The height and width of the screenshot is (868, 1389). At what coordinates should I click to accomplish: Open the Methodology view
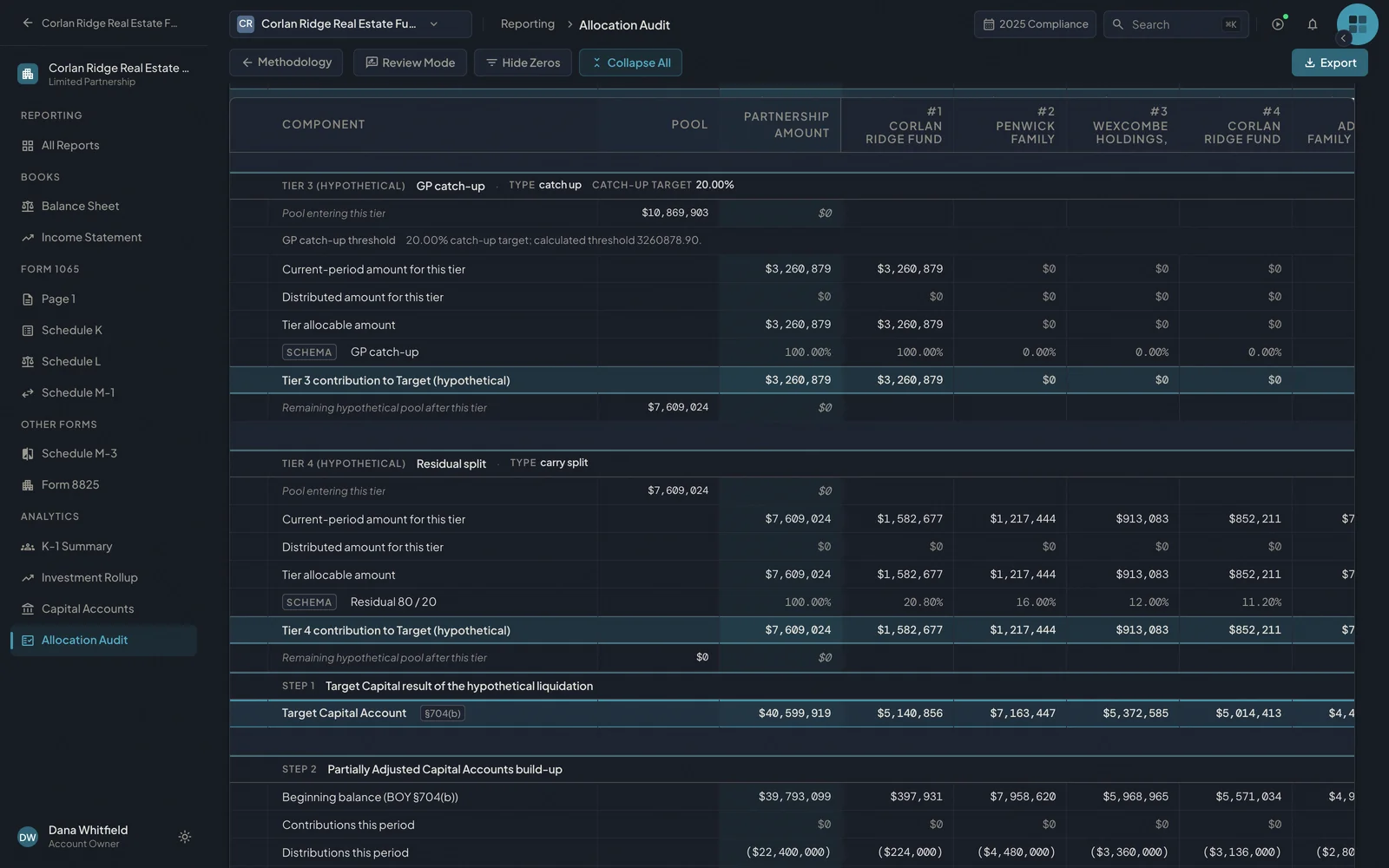(x=286, y=62)
